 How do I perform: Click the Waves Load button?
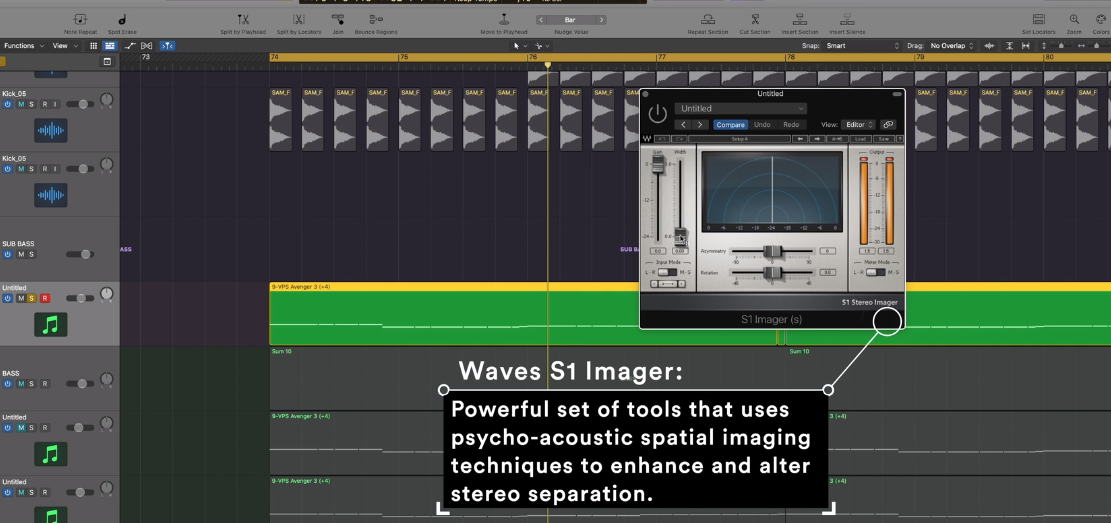tap(860, 139)
